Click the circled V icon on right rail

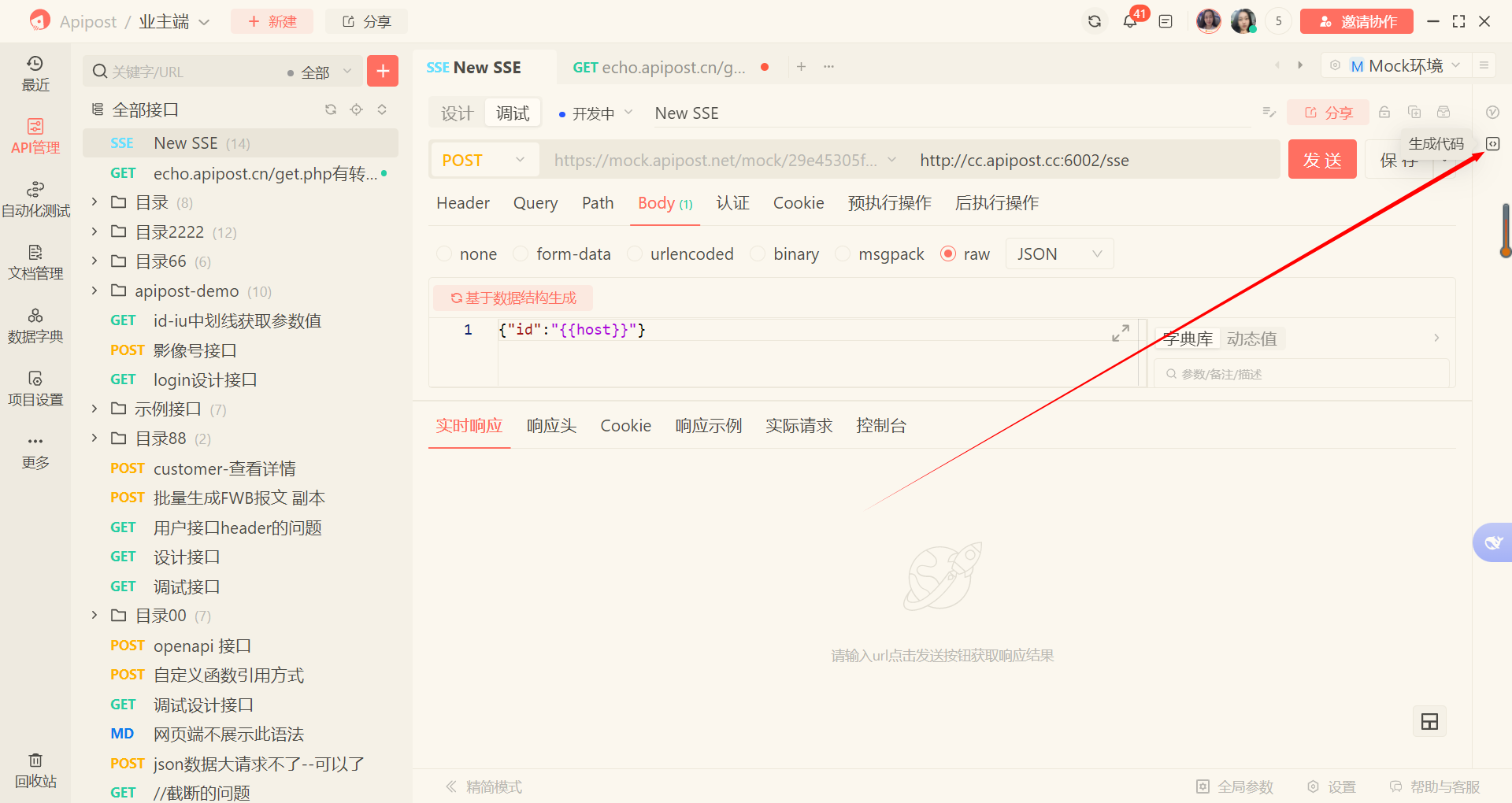(1492, 113)
